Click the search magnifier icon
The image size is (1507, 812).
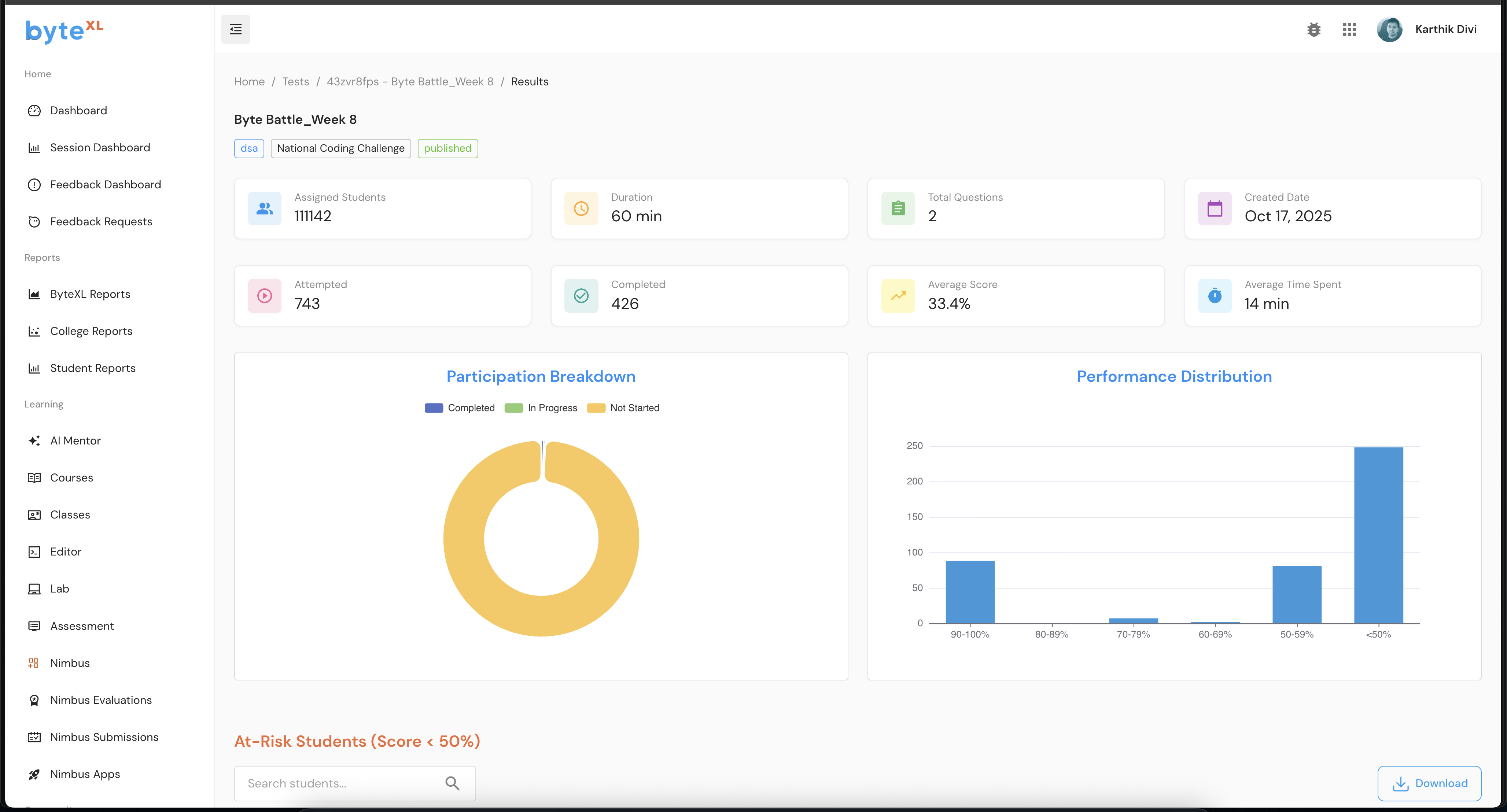[x=452, y=783]
